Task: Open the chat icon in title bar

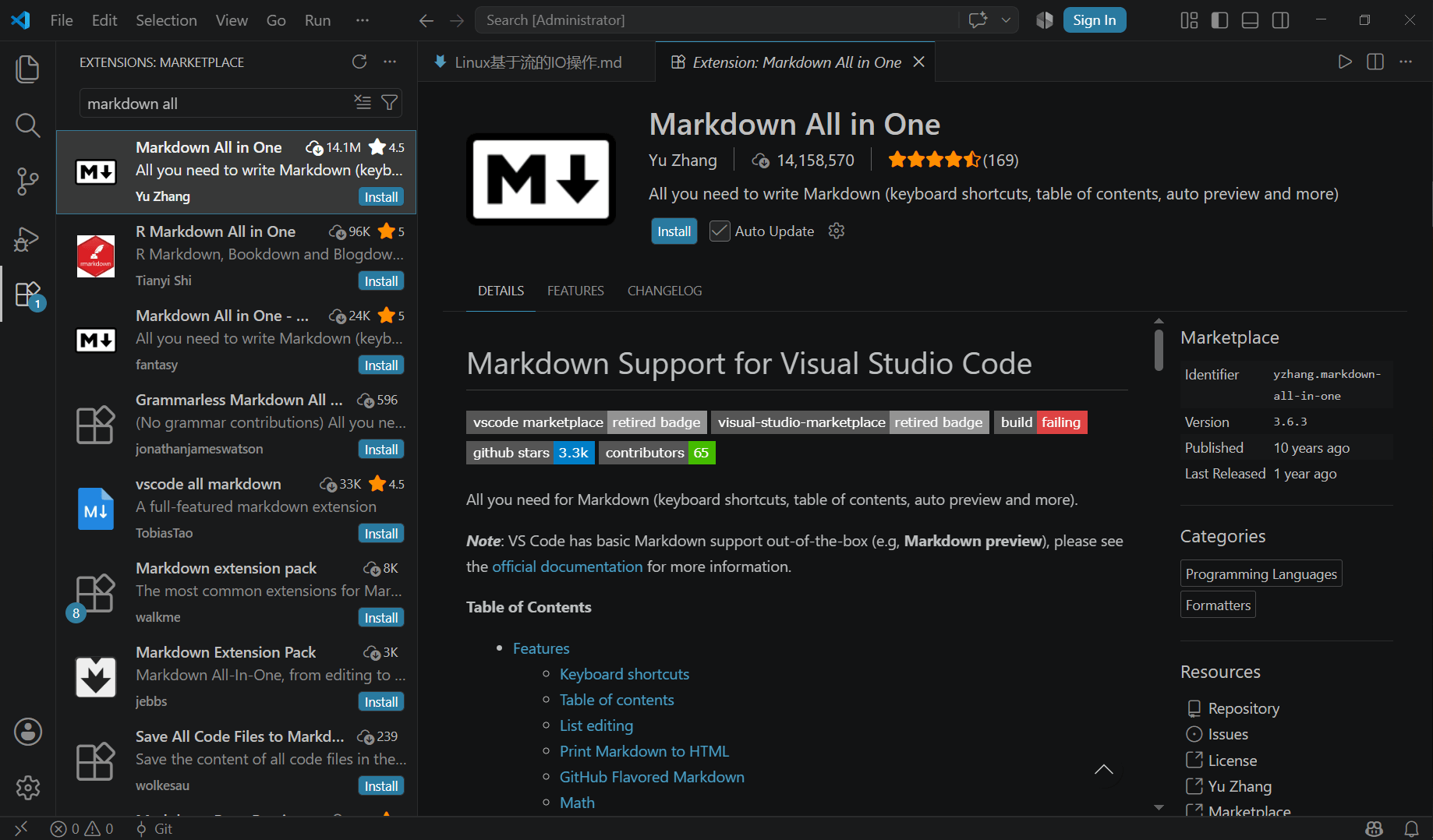Action: [x=978, y=20]
